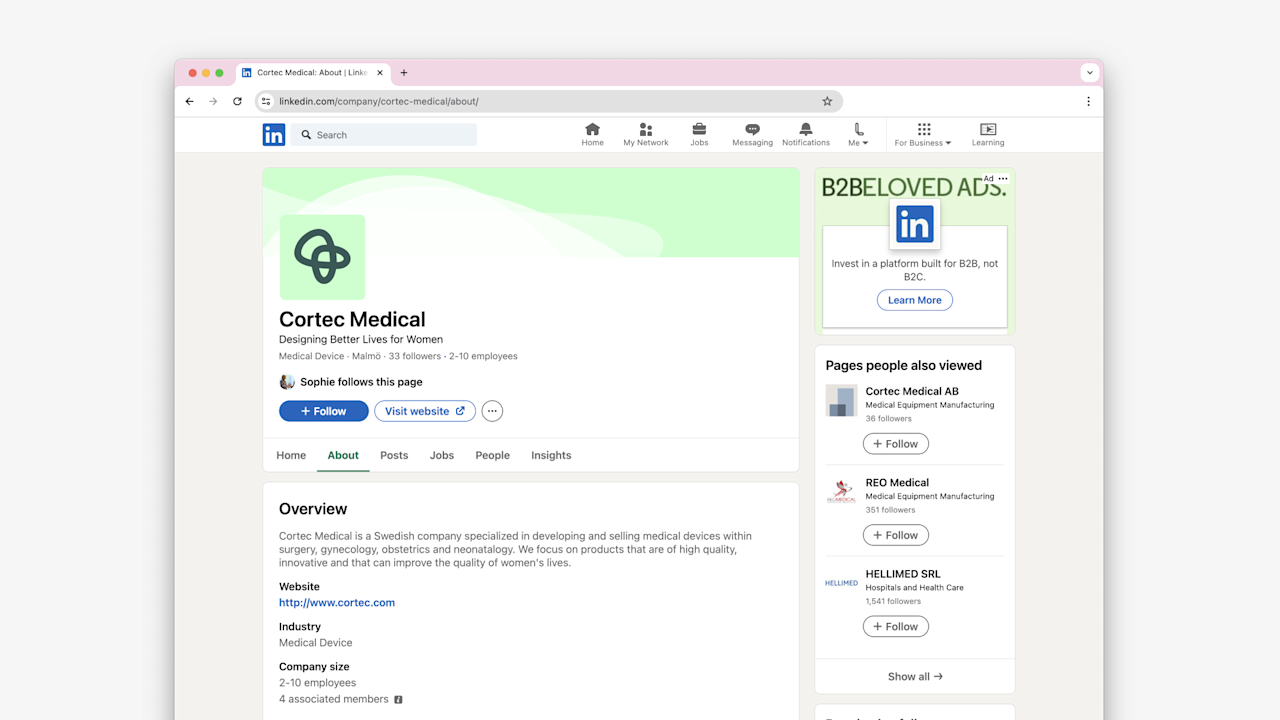
Task: Follow Cortec Medical AB
Action: [896, 444]
